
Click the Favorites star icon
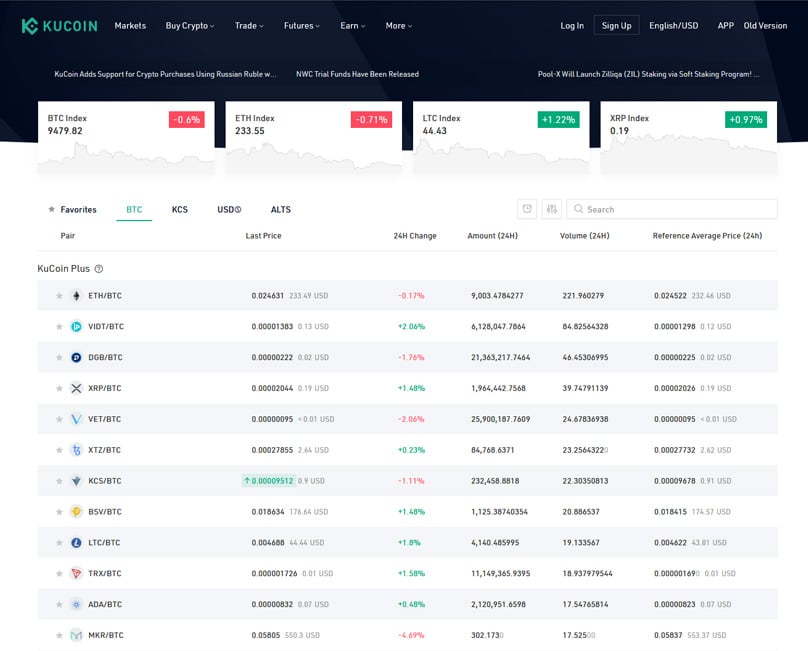(51, 209)
